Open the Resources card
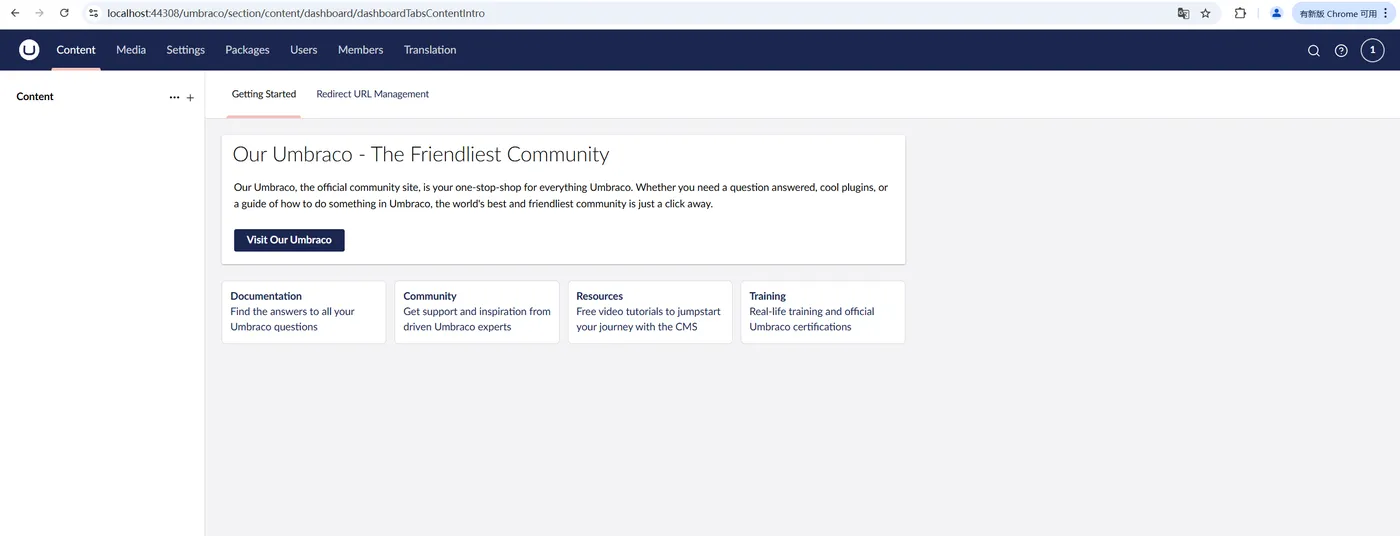The width and height of the screenshot is (1400, 536). point(650,312)
